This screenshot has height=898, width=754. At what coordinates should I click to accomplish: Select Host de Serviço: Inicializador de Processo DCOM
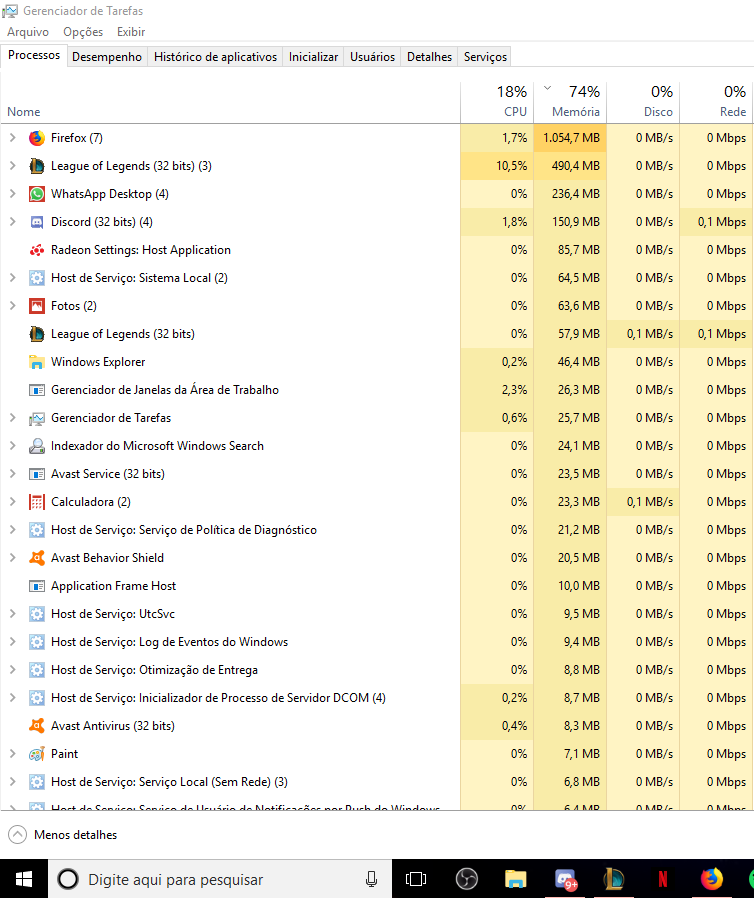(x=377, y=698)
